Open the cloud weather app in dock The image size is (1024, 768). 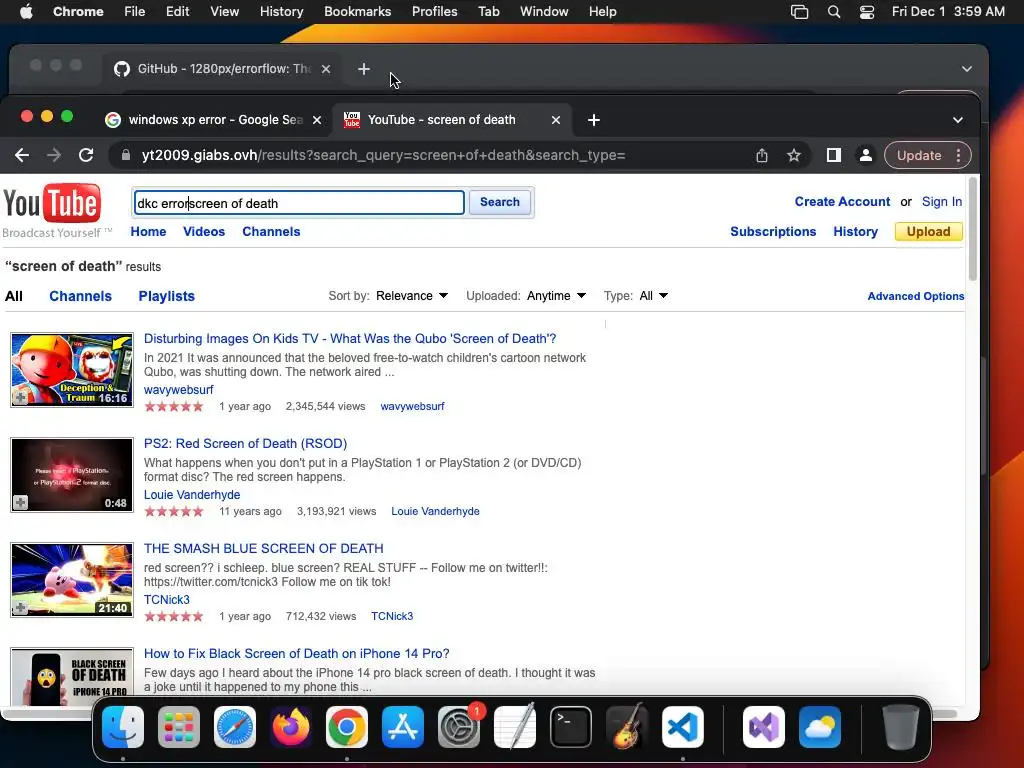820,727
